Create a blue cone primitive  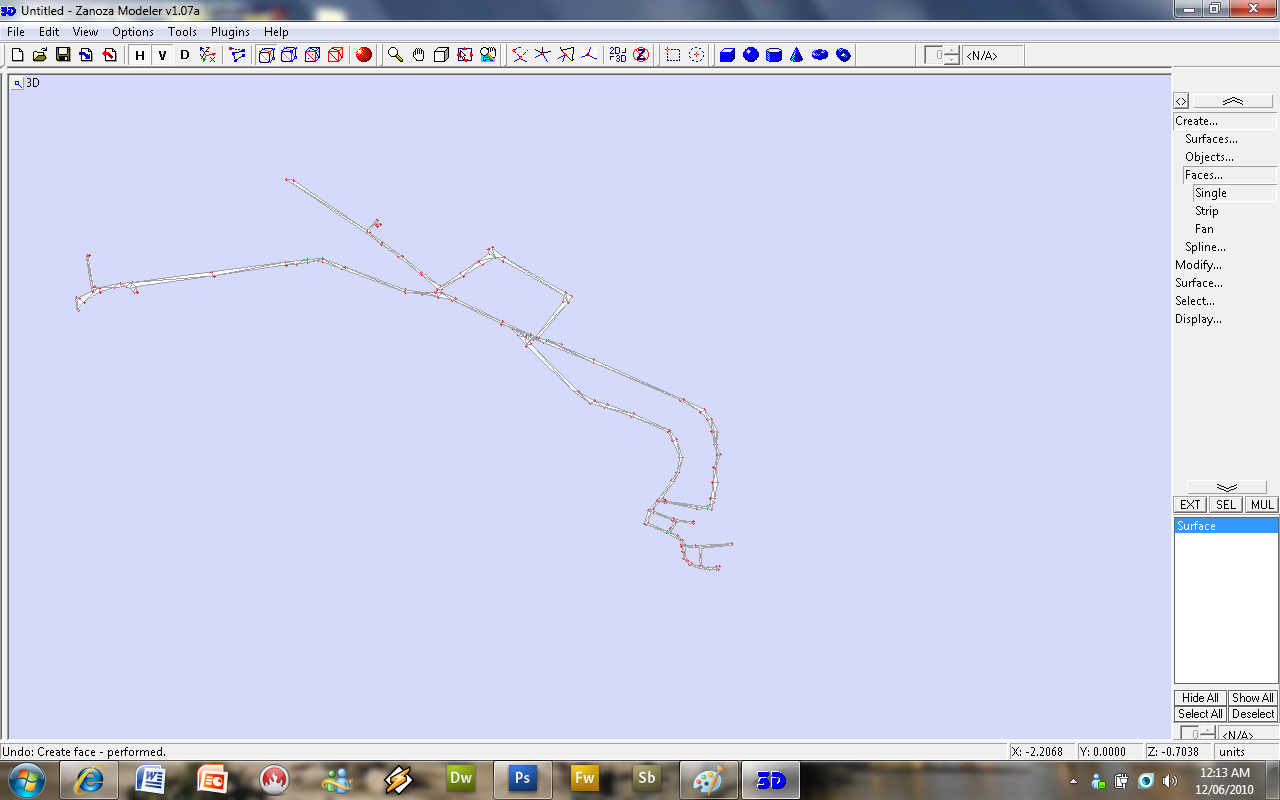797,55
